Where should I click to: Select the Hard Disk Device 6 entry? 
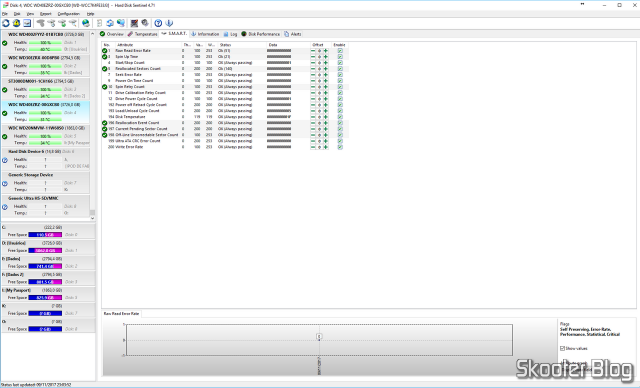point(45,159)
